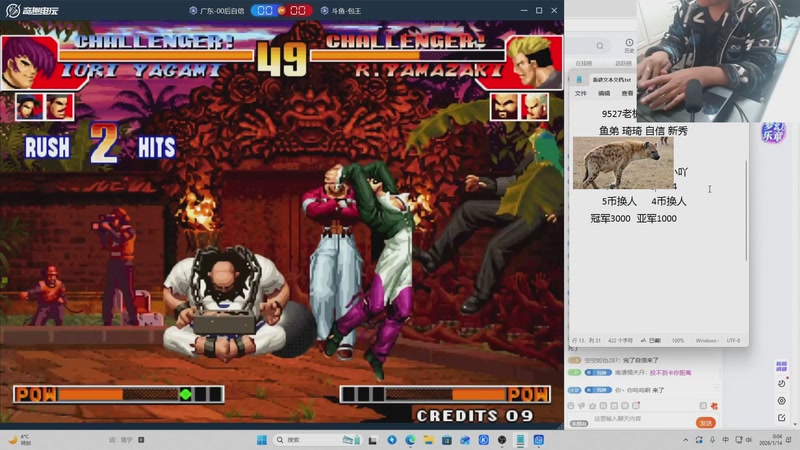Click the hyena picture overlay
Image resolution: width=800 pixels, height=450 pixels.
point(623,163)
